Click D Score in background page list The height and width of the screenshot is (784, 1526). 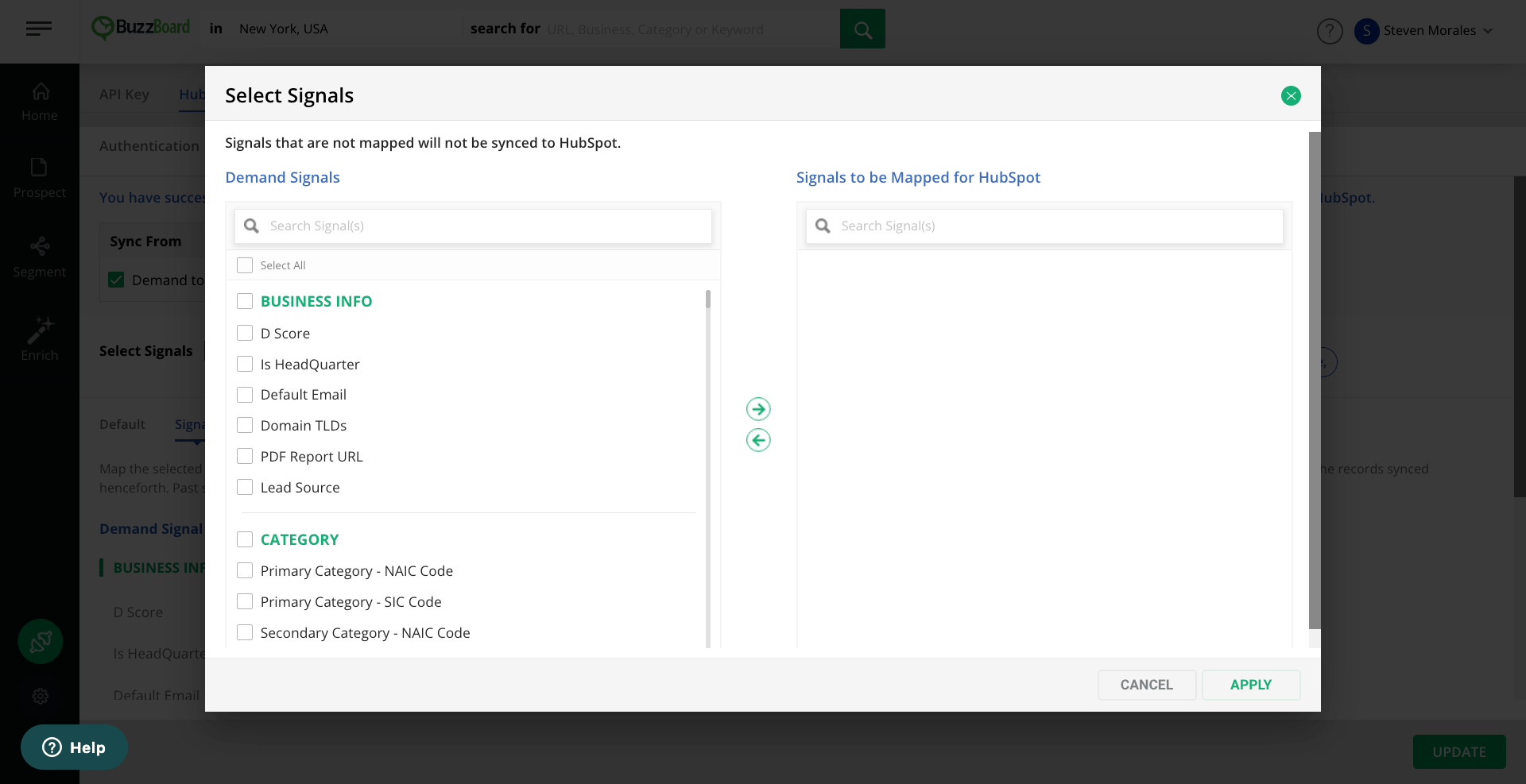tap(138, 612)
